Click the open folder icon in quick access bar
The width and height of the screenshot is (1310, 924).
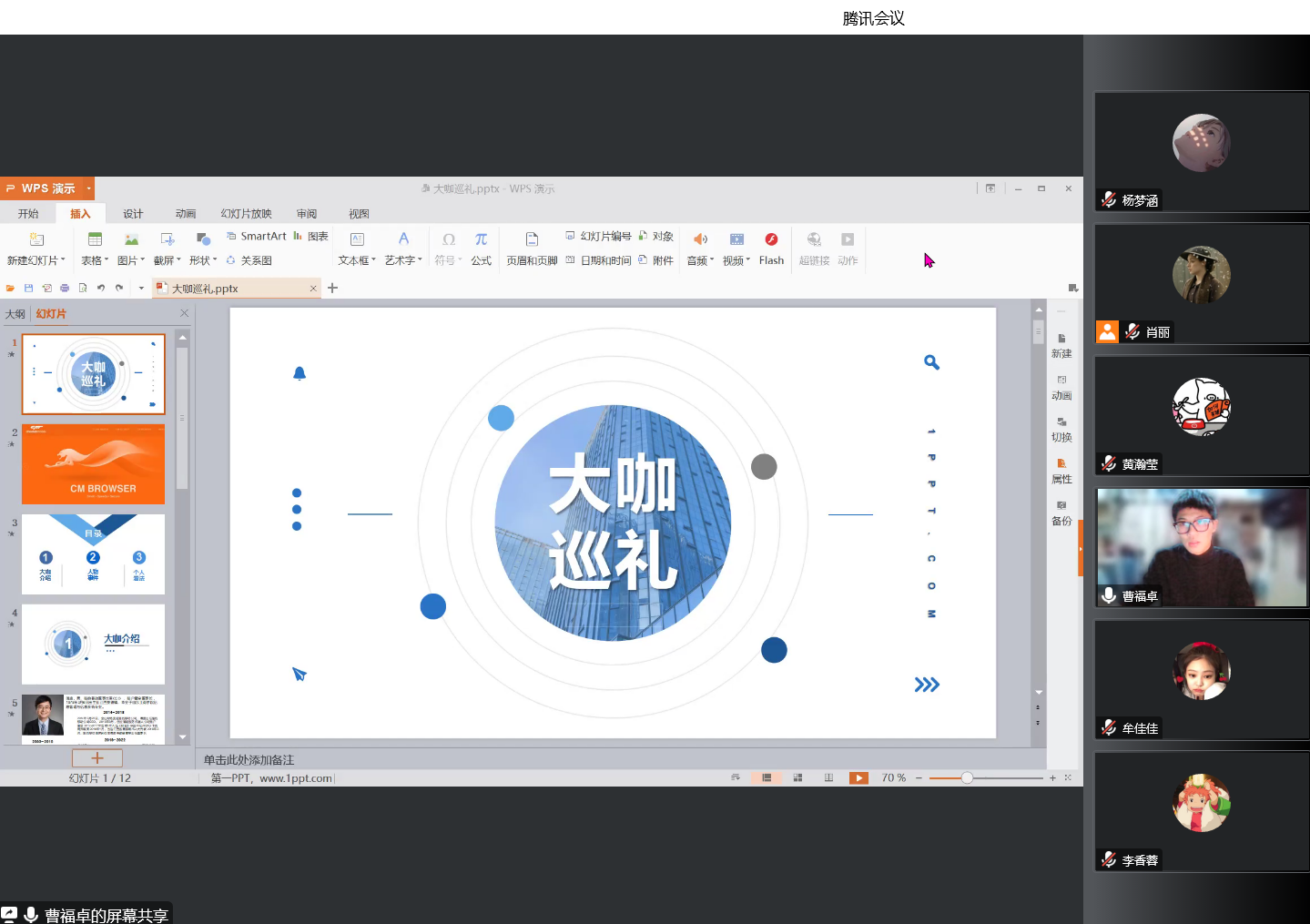11,289
